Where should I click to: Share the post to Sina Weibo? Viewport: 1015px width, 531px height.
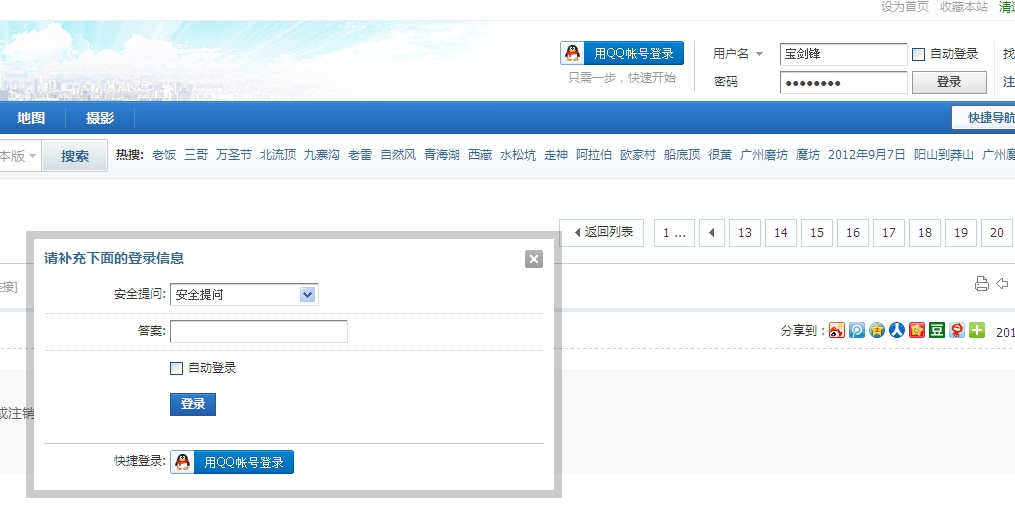click(837, 330)
